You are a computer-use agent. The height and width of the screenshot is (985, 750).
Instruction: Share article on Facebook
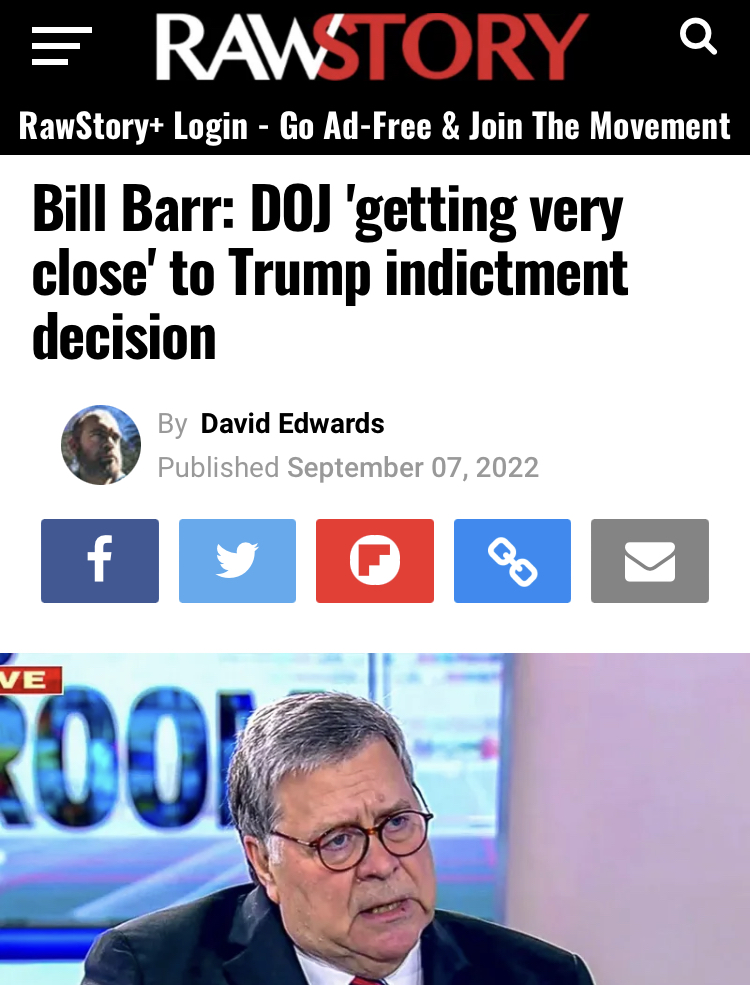[100, 560]
